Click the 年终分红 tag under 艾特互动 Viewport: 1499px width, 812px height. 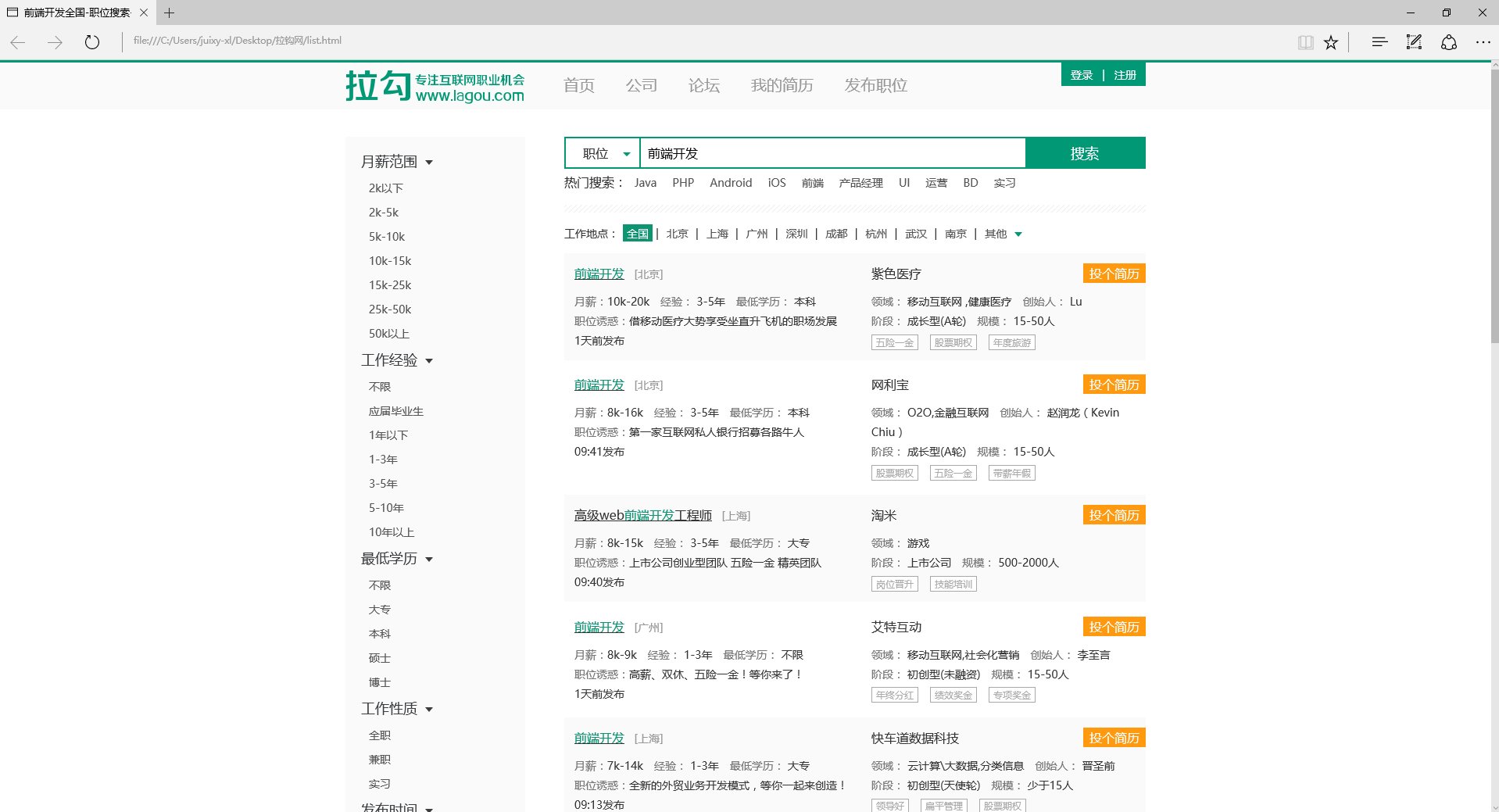point(895,695)
